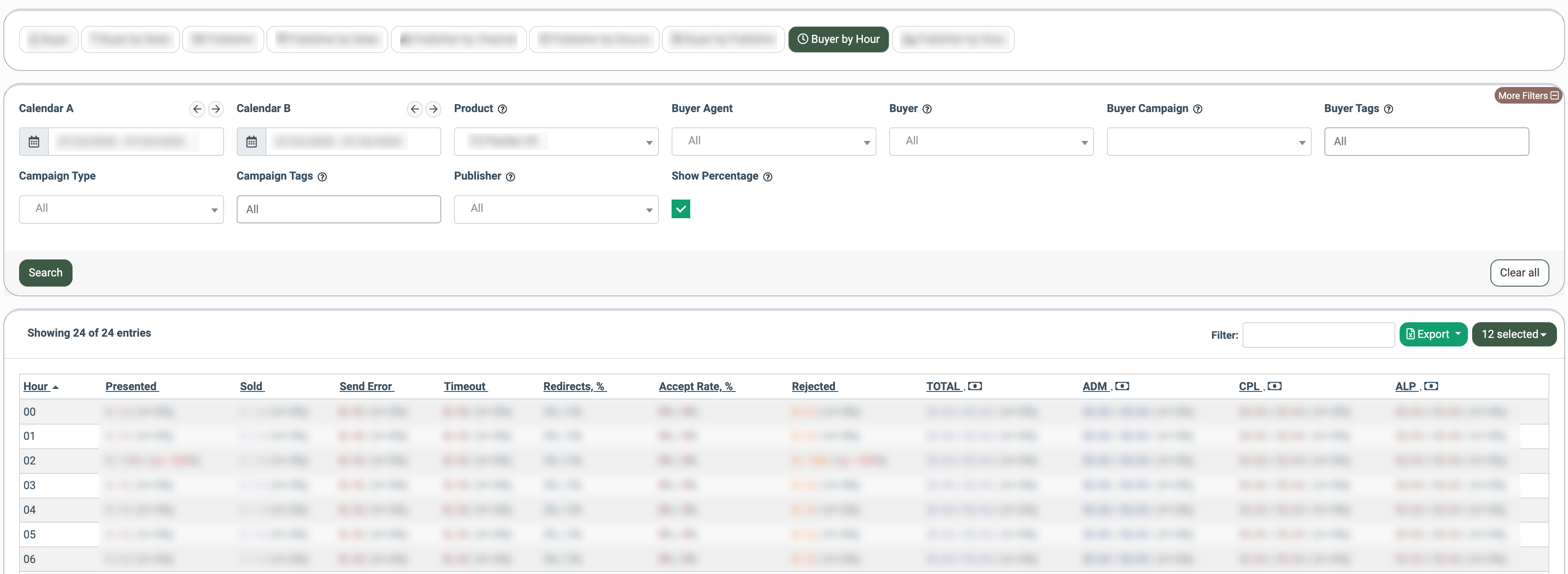Sort table by Rejected column
This screenshot has width=1568, height=574.
point(814,386)
